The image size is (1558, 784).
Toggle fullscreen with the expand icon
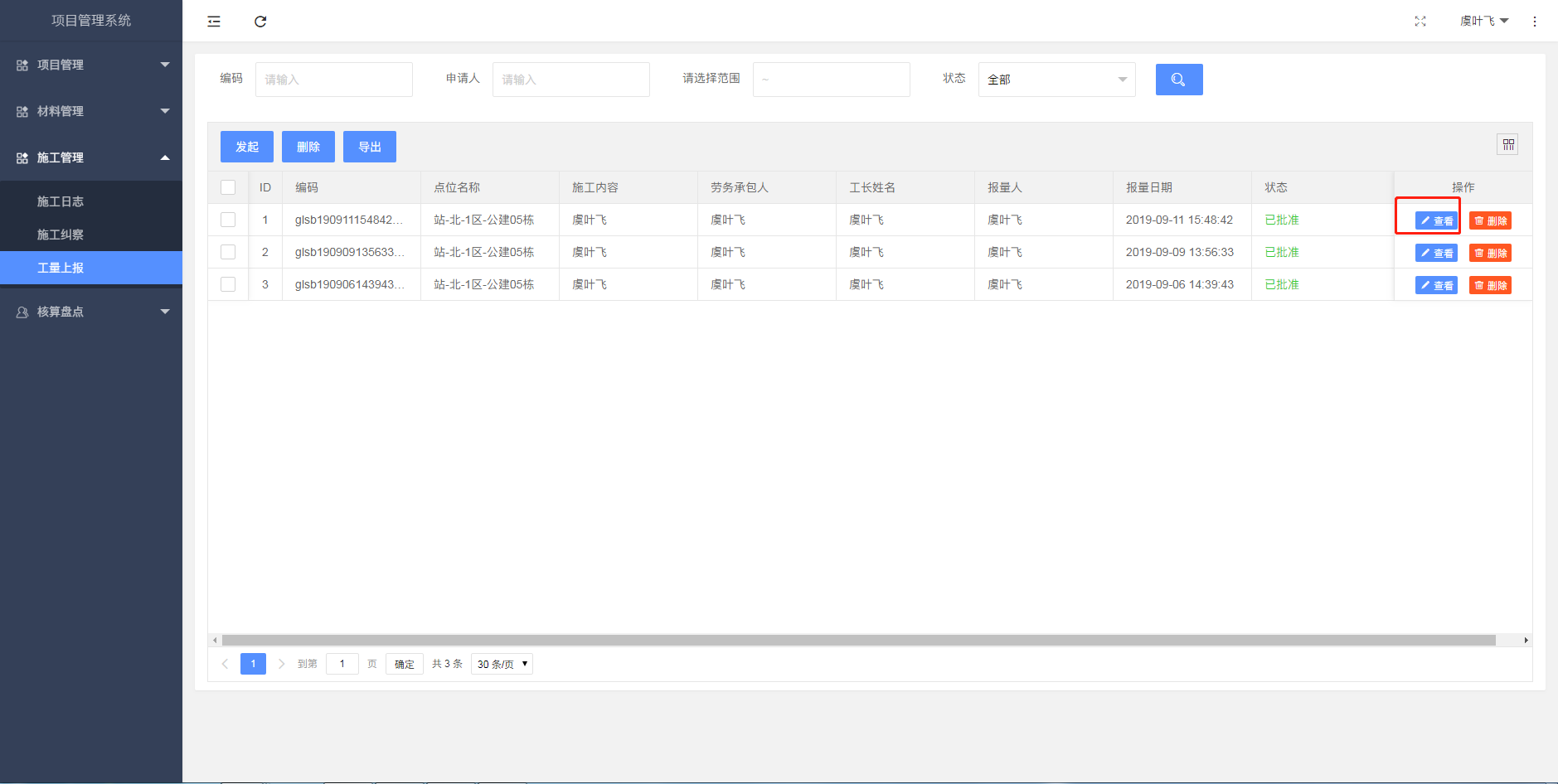pos(1420,22)
